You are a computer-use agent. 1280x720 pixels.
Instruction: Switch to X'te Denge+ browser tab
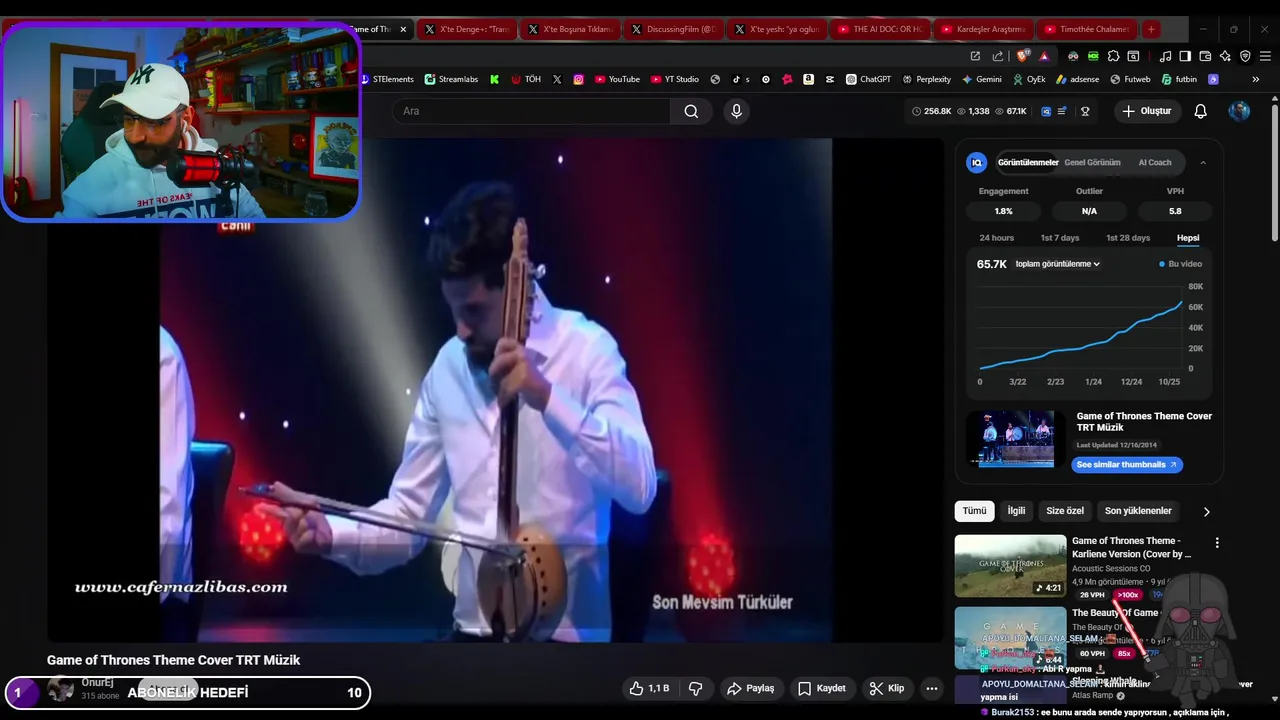(467, 29)
